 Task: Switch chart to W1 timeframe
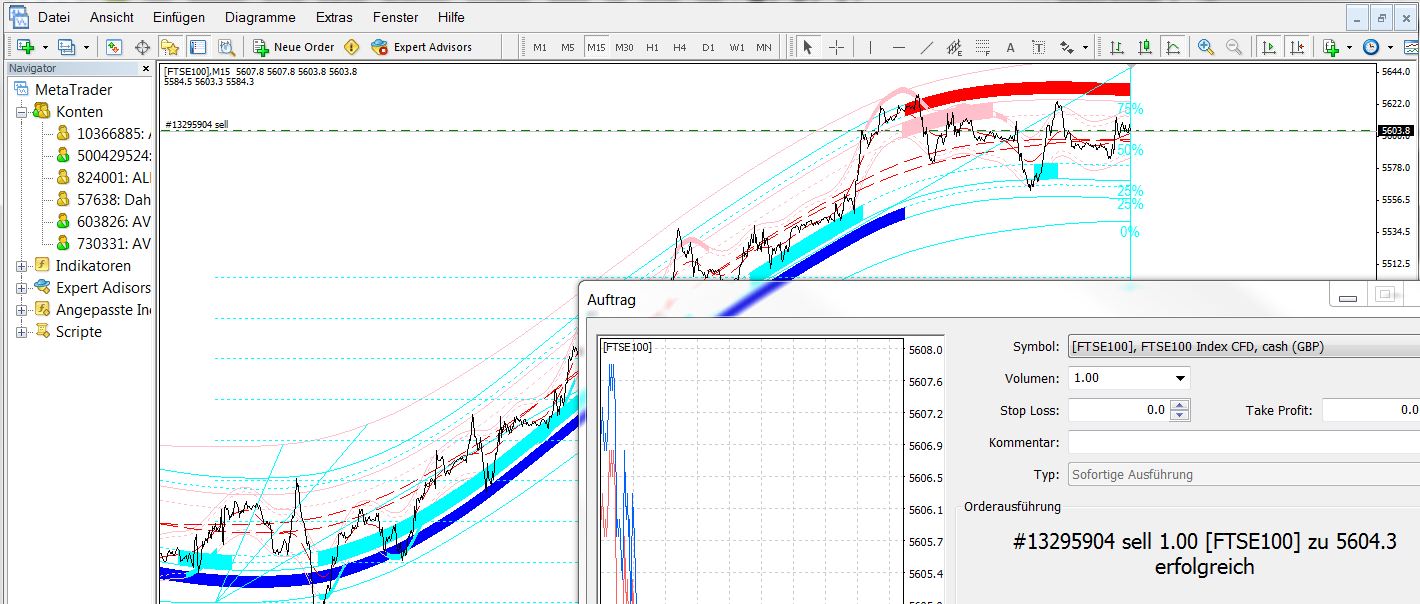coord(736,47)
